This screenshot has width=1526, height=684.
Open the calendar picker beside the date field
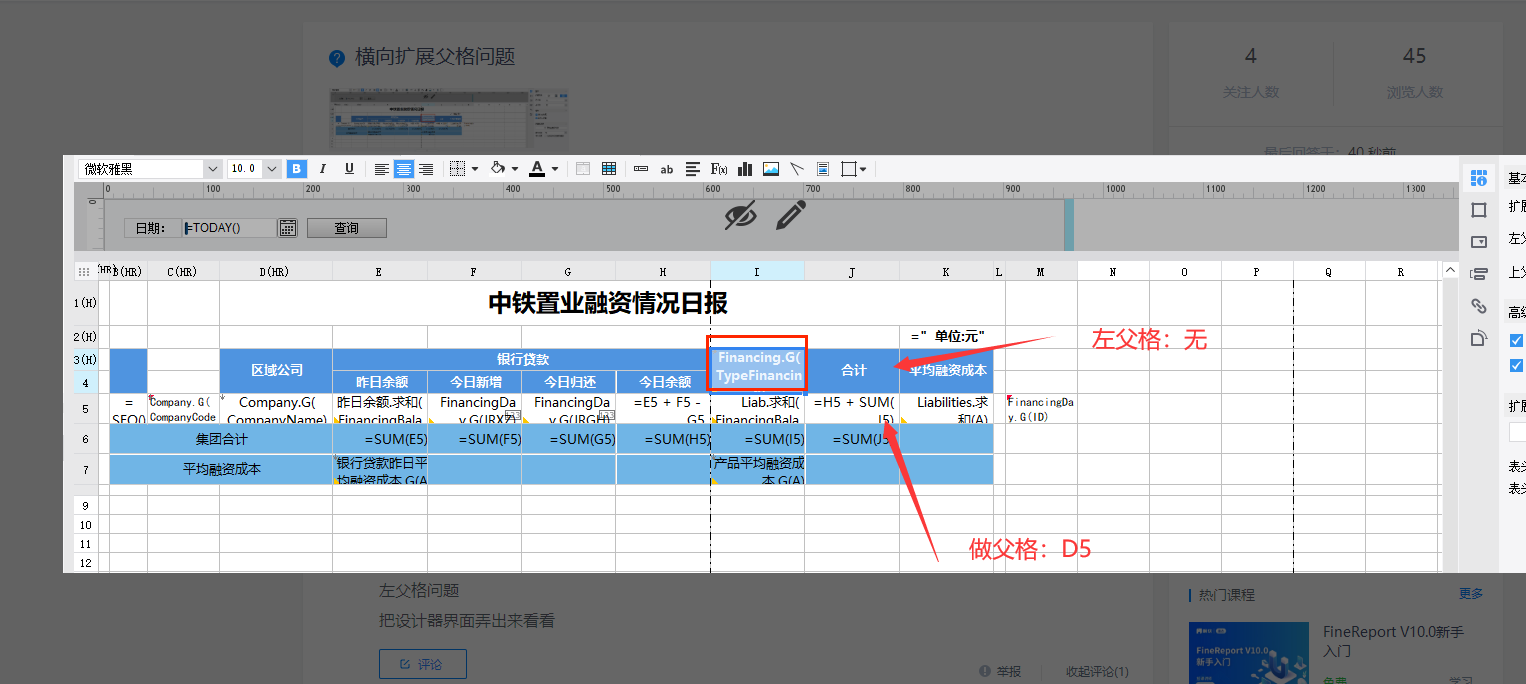(288, 228)
